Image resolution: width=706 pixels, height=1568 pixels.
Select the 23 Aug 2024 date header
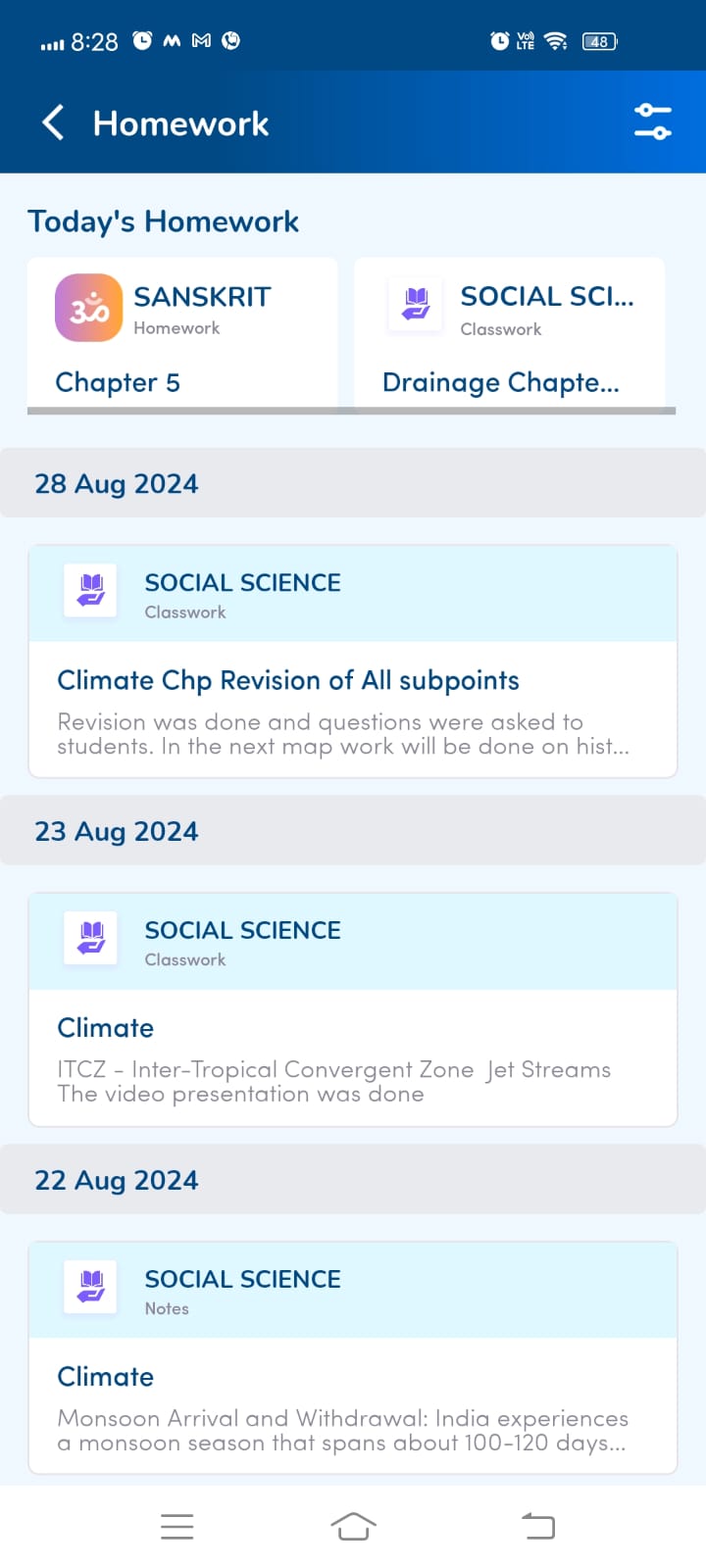tap(353, 831)
